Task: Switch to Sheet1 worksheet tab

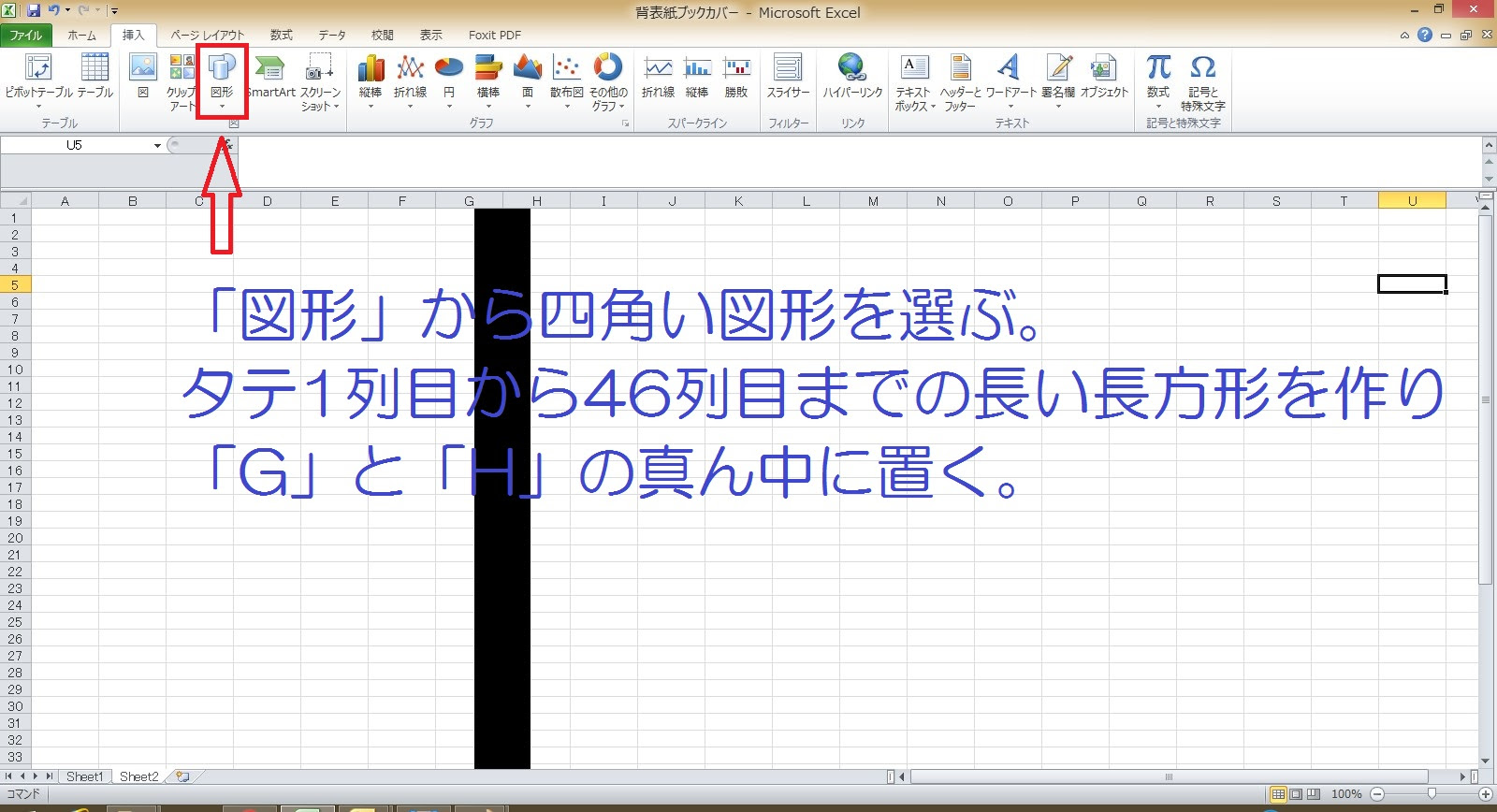Action: (84, 776)
